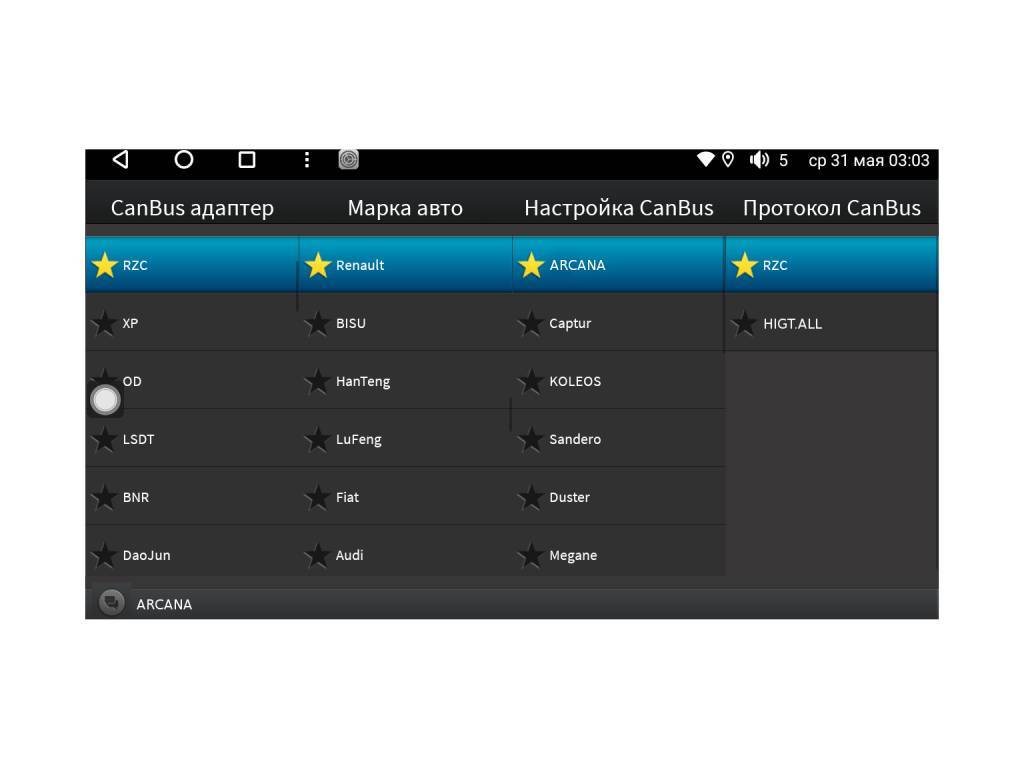Star the HIGT.ALL protocol entry
This screenshot has width=1024, height=768.
[x=744, y=323]
